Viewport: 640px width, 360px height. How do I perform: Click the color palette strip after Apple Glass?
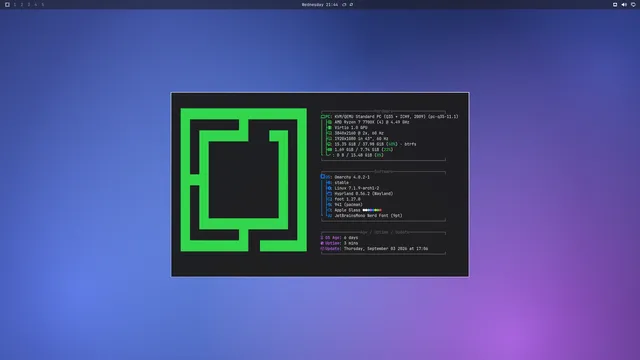tap(372, 210)
